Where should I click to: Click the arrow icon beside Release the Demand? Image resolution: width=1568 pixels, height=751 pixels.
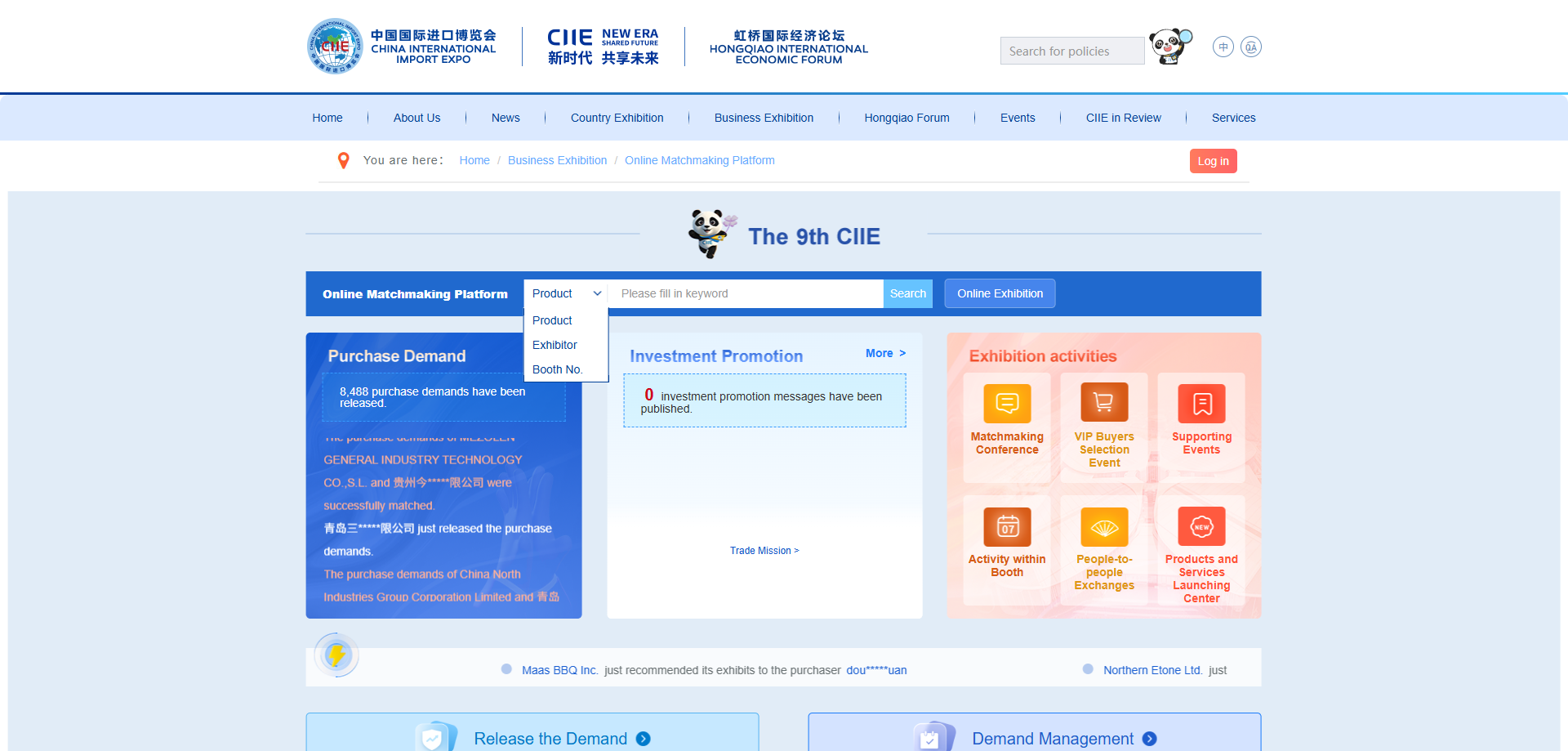click(644, 739)
